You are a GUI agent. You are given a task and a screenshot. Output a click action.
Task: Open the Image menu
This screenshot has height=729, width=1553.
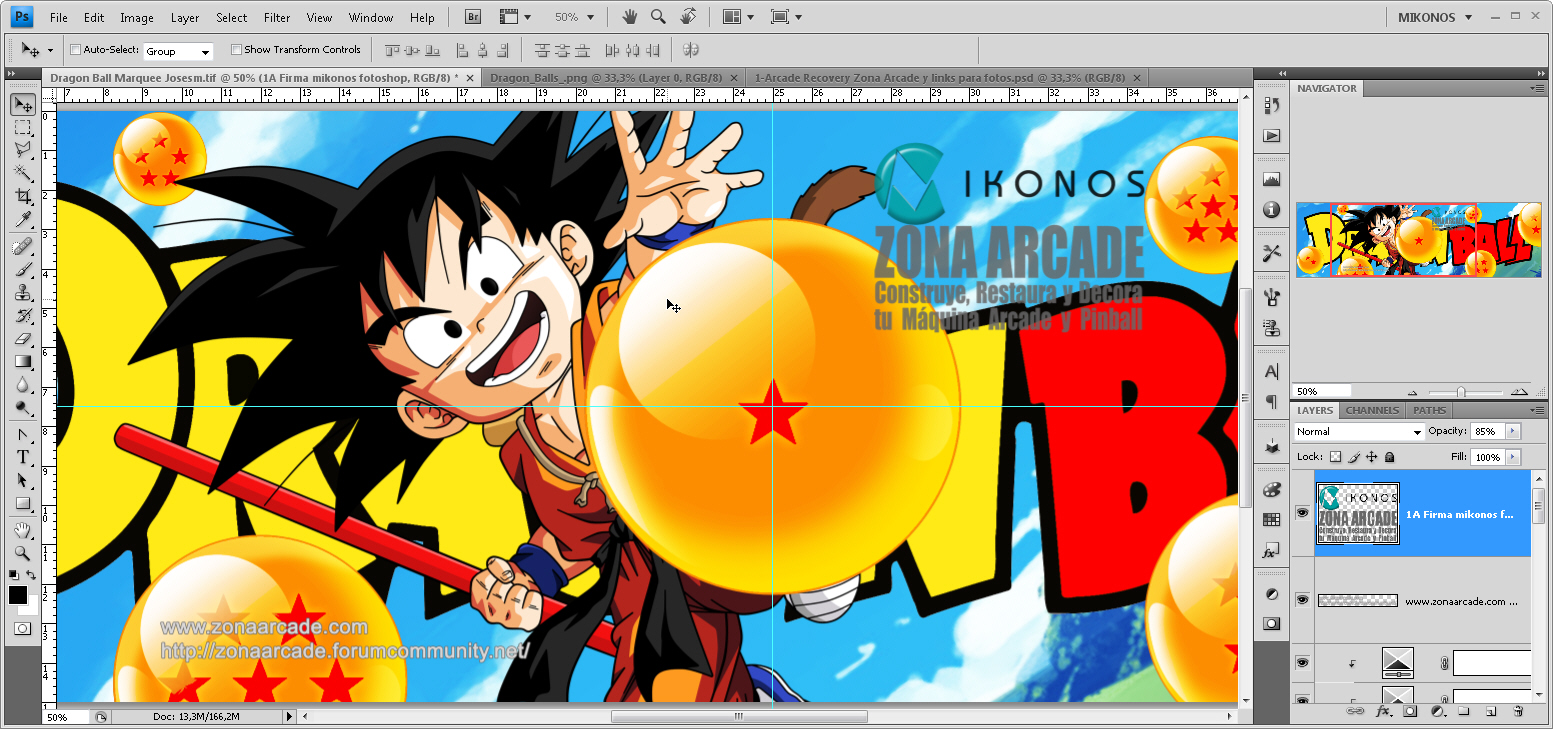137,17
